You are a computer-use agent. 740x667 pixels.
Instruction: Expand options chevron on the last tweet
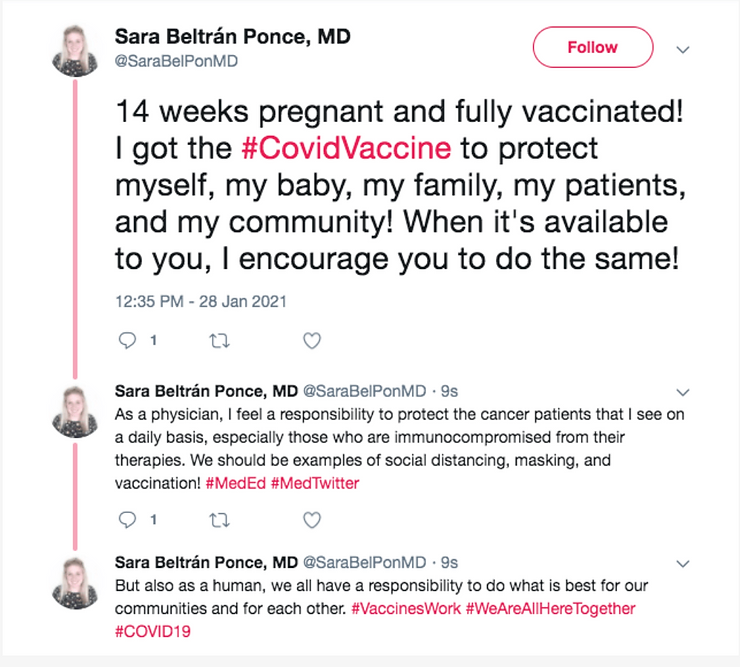click(x=684, y=564)
